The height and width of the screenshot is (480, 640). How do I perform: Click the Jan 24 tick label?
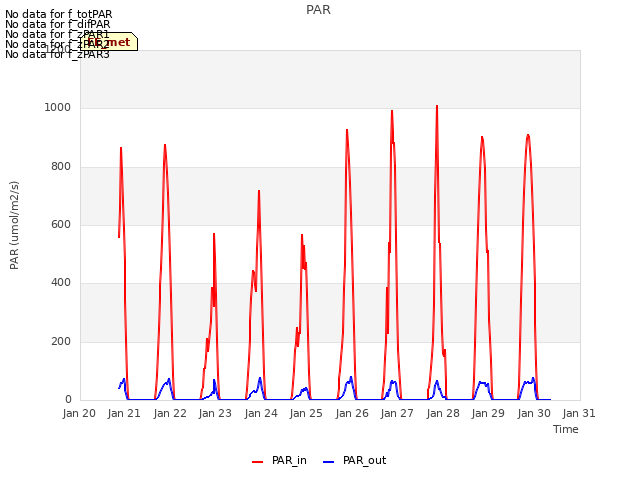[x=261, y=413]
